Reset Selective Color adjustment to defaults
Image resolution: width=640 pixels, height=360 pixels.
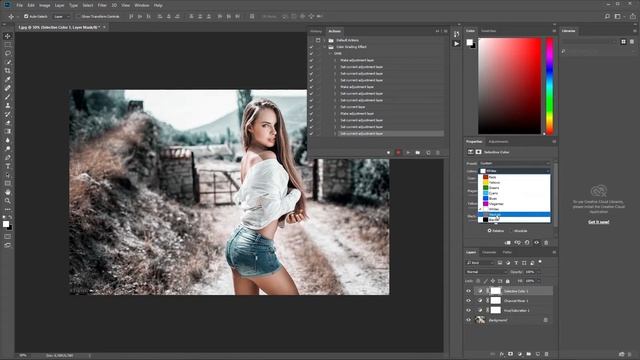pos(527,242)
